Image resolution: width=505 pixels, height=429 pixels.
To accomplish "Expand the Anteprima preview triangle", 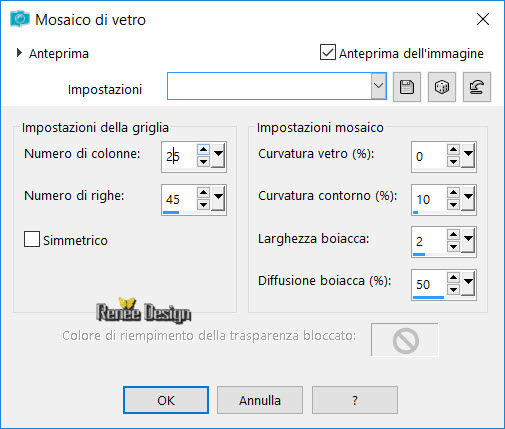I will [19, 53].
